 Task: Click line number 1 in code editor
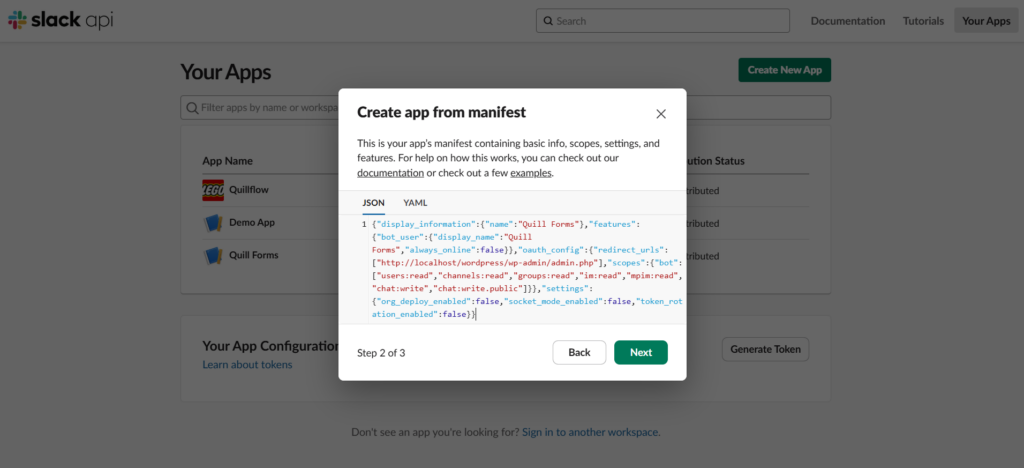pos(364,224)
